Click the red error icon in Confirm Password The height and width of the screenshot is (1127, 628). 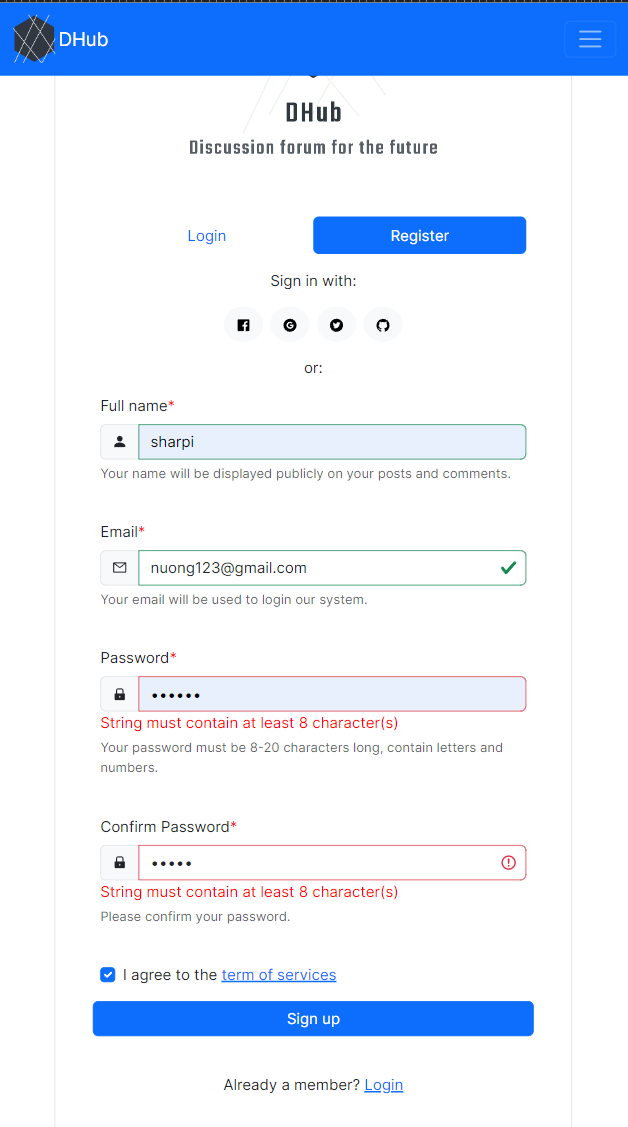(x=509, y=862)
